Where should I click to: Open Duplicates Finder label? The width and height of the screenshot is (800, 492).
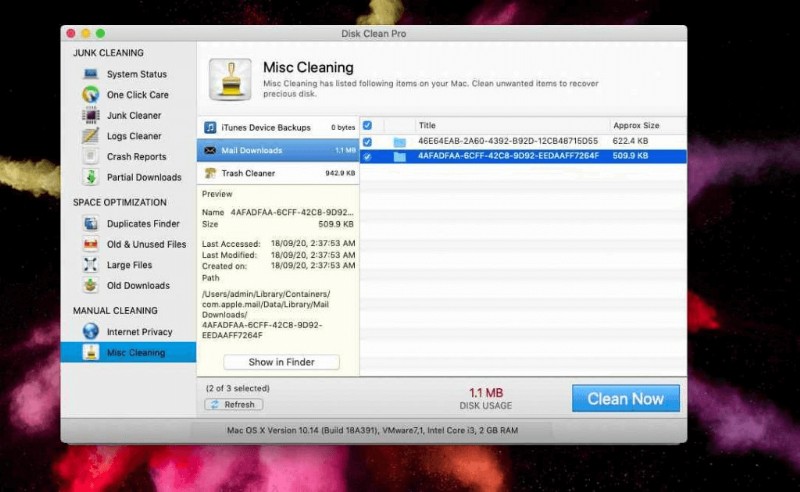click(x=143, y=224)
